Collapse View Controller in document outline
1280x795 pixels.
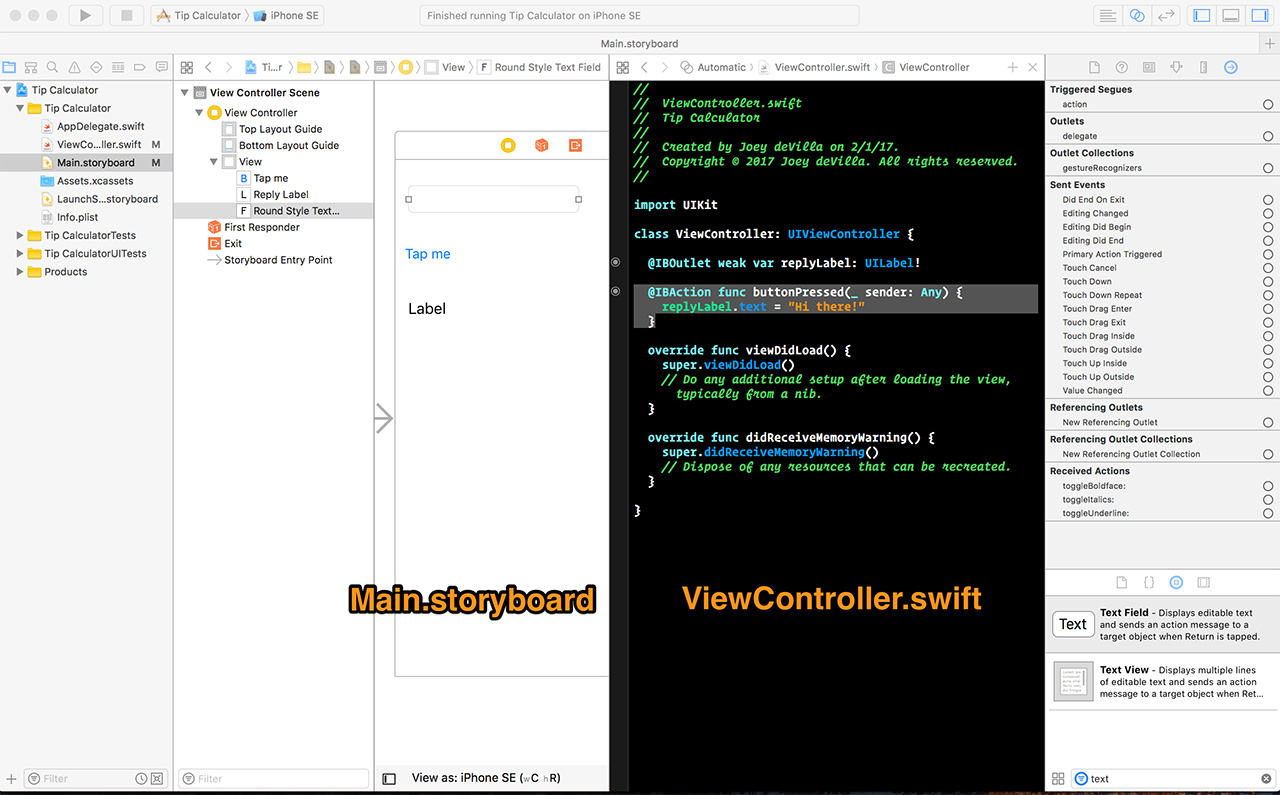(199, 113)
